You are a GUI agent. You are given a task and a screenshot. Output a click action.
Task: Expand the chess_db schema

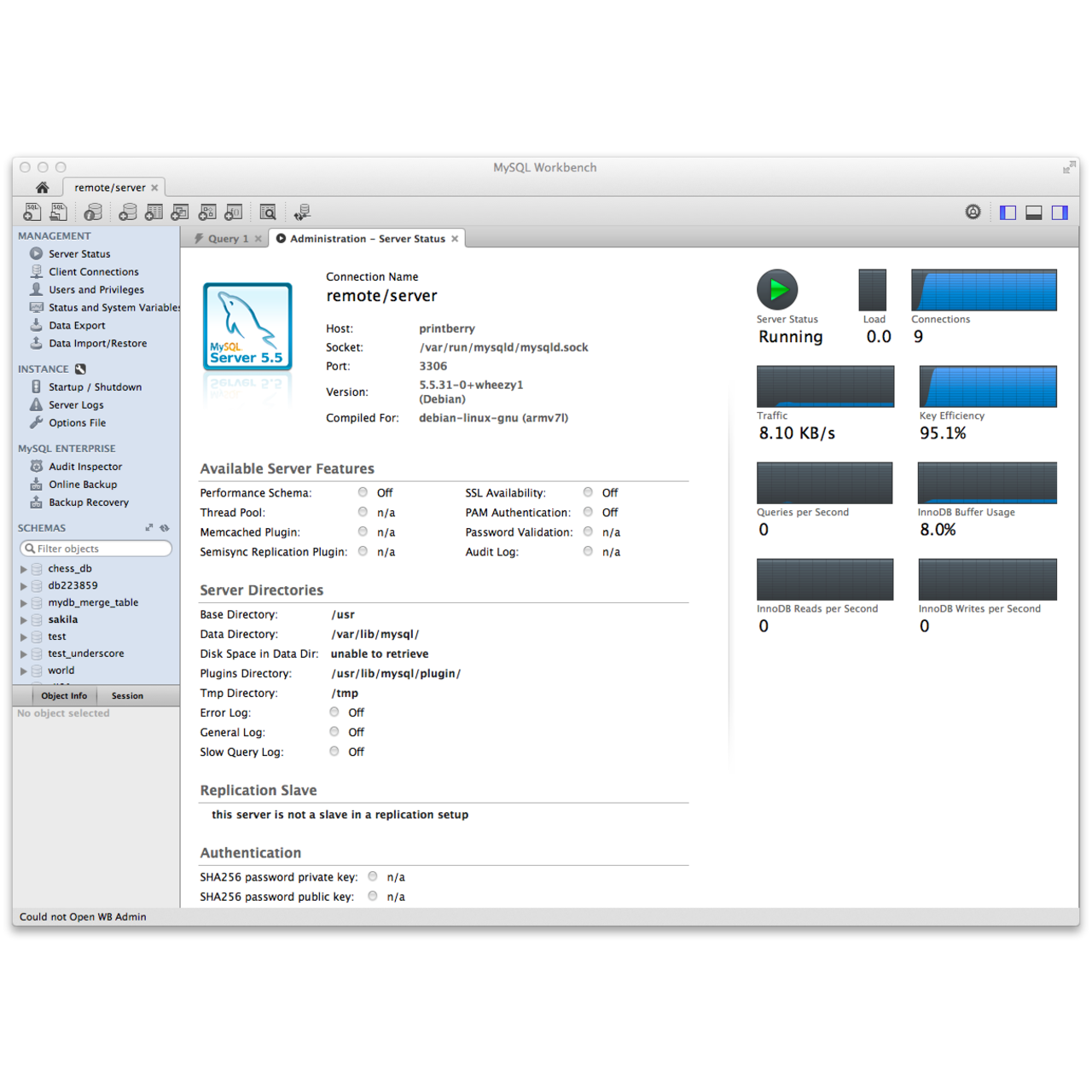tap(23, 568)
